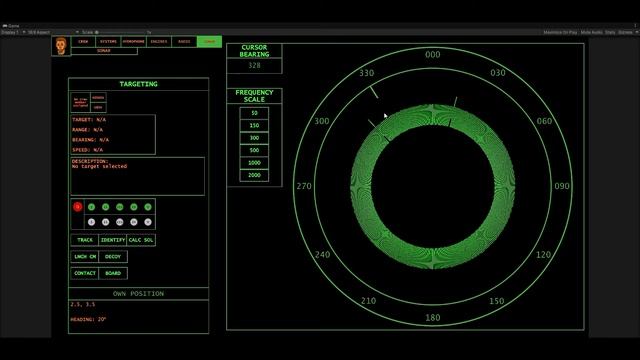640x360 pixels.
Task: Open the Display 1 dropdown
Action: (x=13, y=32)
